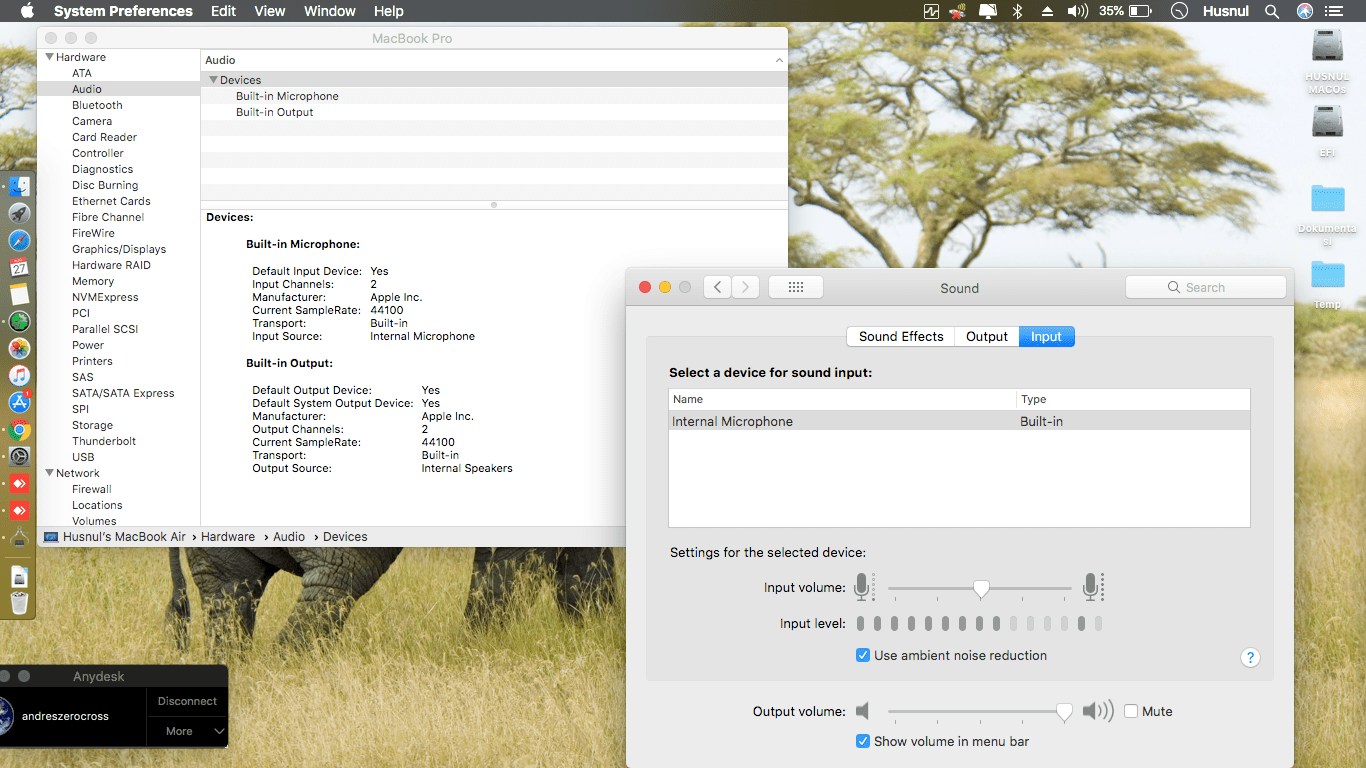Click Disconnect in the Anydesk panel
The height and width of the screenshot is (768, 1366).
coord(187,701)
